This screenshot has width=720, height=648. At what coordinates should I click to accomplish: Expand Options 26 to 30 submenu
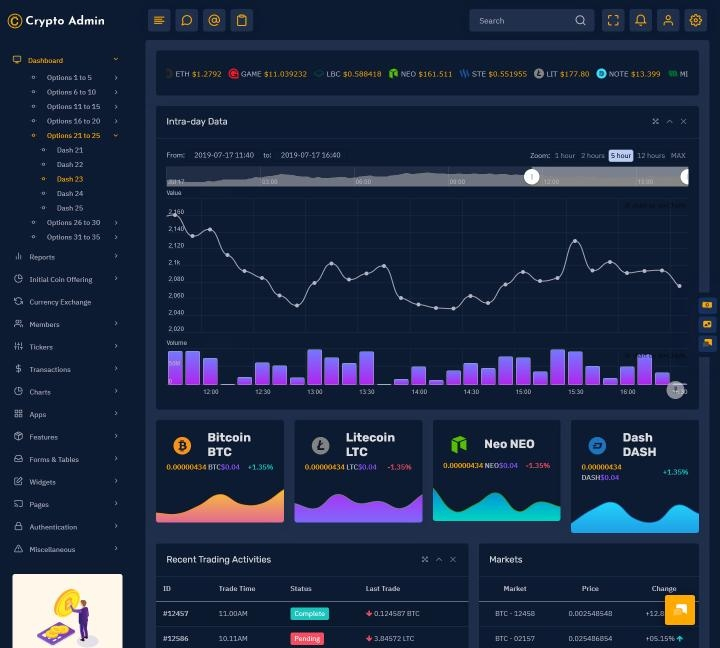pos(116,222)
